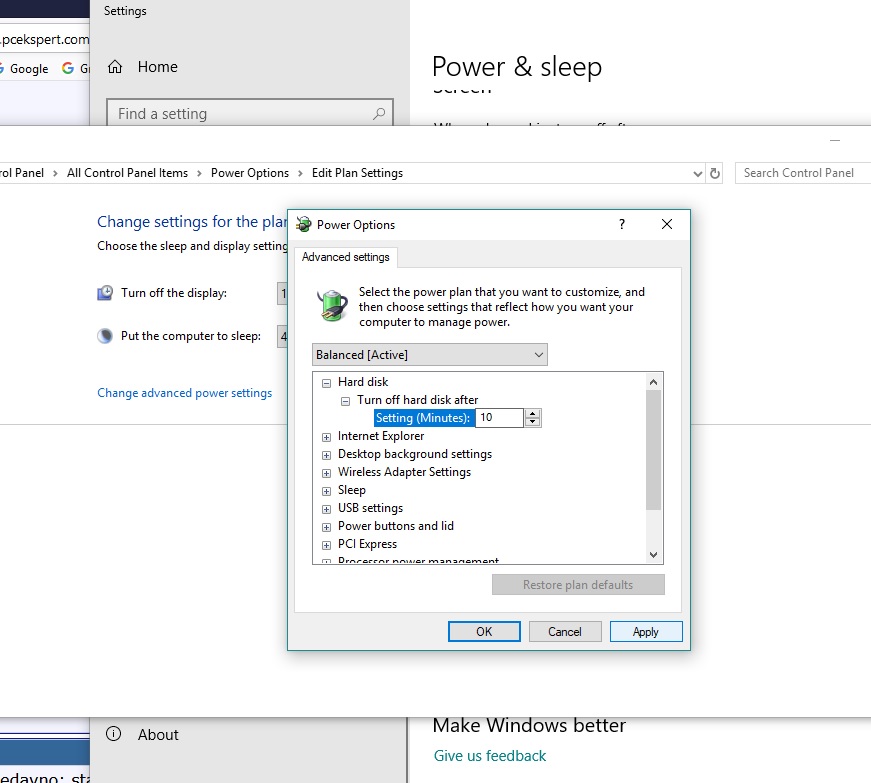Image resolution: width=871 pixels, height=783 pixels.
Task: Click the settings tree vertical scrollbar
Action: [654, 450]
